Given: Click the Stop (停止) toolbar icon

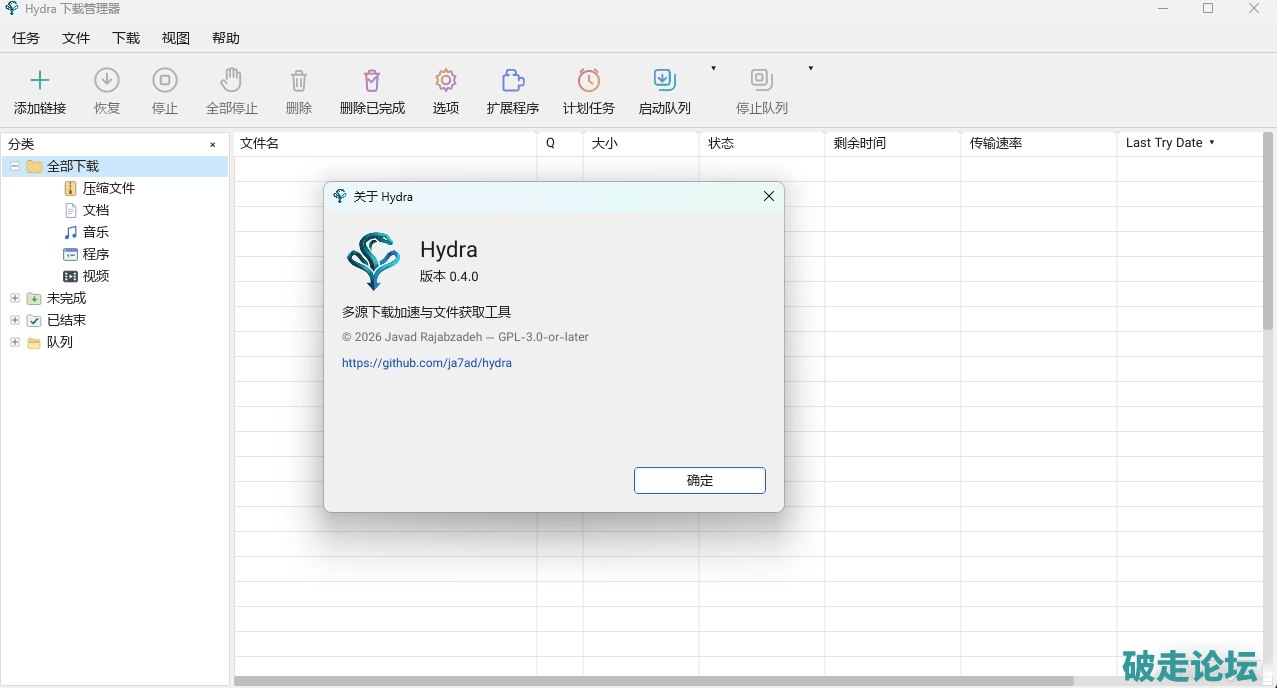Looking at the screenshot, I should pyautogui.click(x=165, y=81).
